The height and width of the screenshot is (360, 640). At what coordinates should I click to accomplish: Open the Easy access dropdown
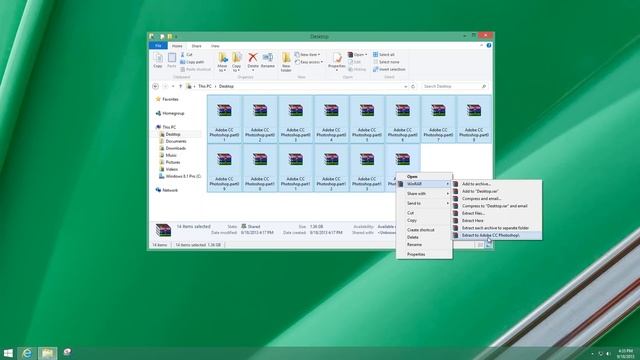point(309,62)
